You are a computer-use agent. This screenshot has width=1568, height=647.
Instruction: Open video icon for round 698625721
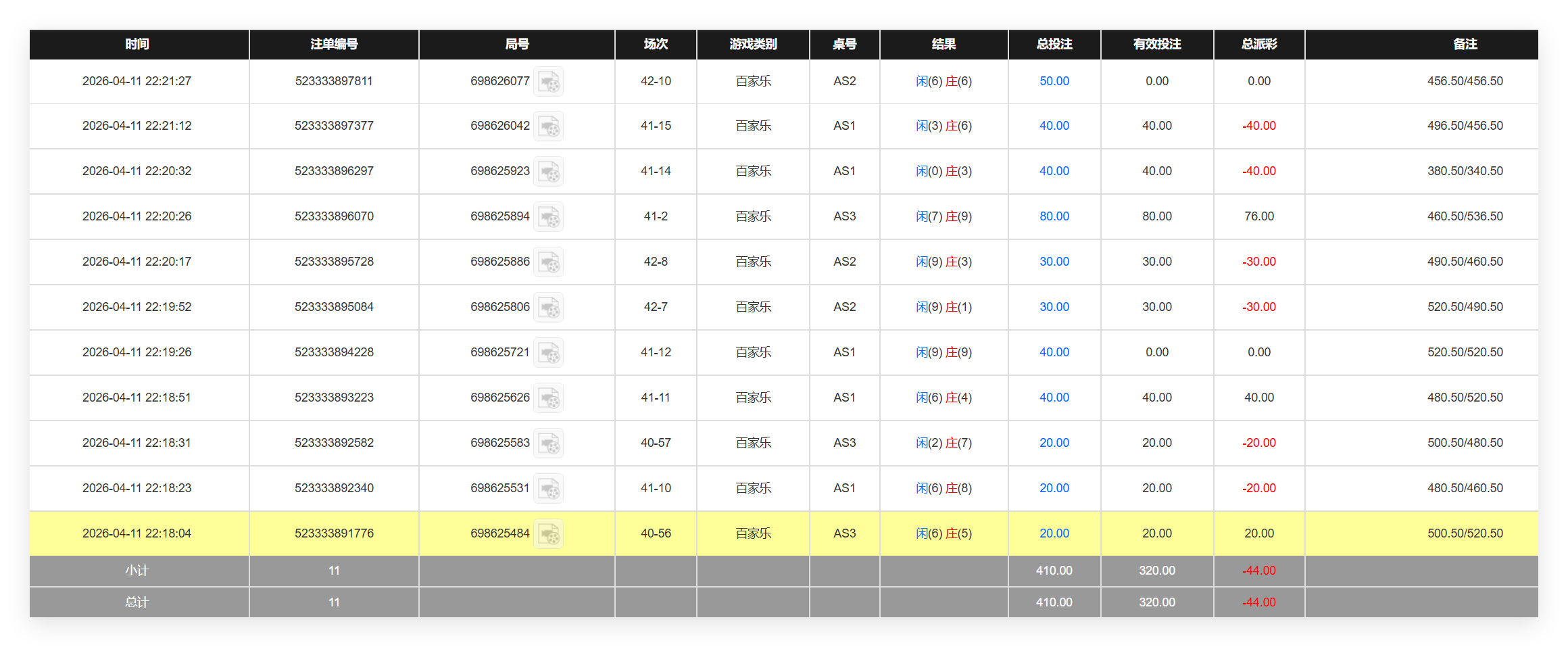pyautogui.click(x=548, y=353)
